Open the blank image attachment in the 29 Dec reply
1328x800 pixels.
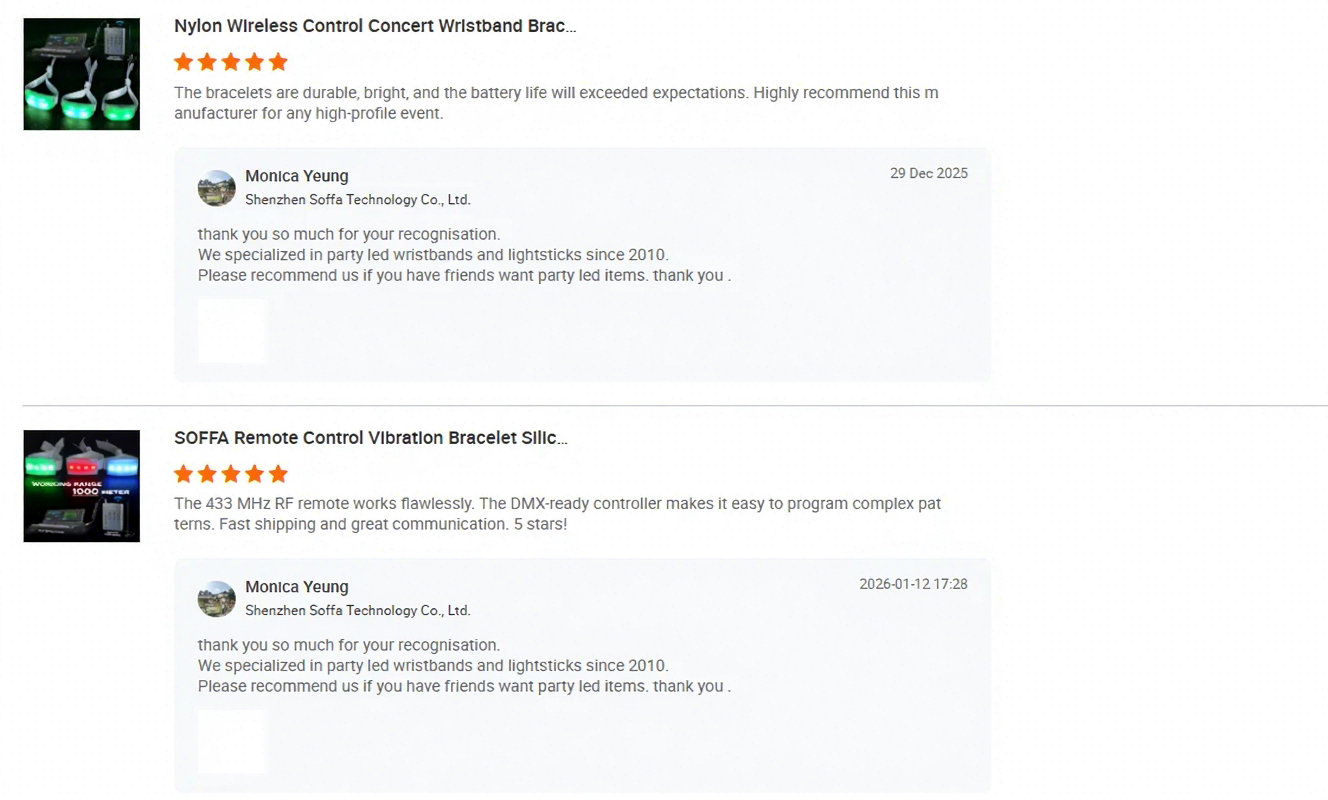click(x=232, y=331)
